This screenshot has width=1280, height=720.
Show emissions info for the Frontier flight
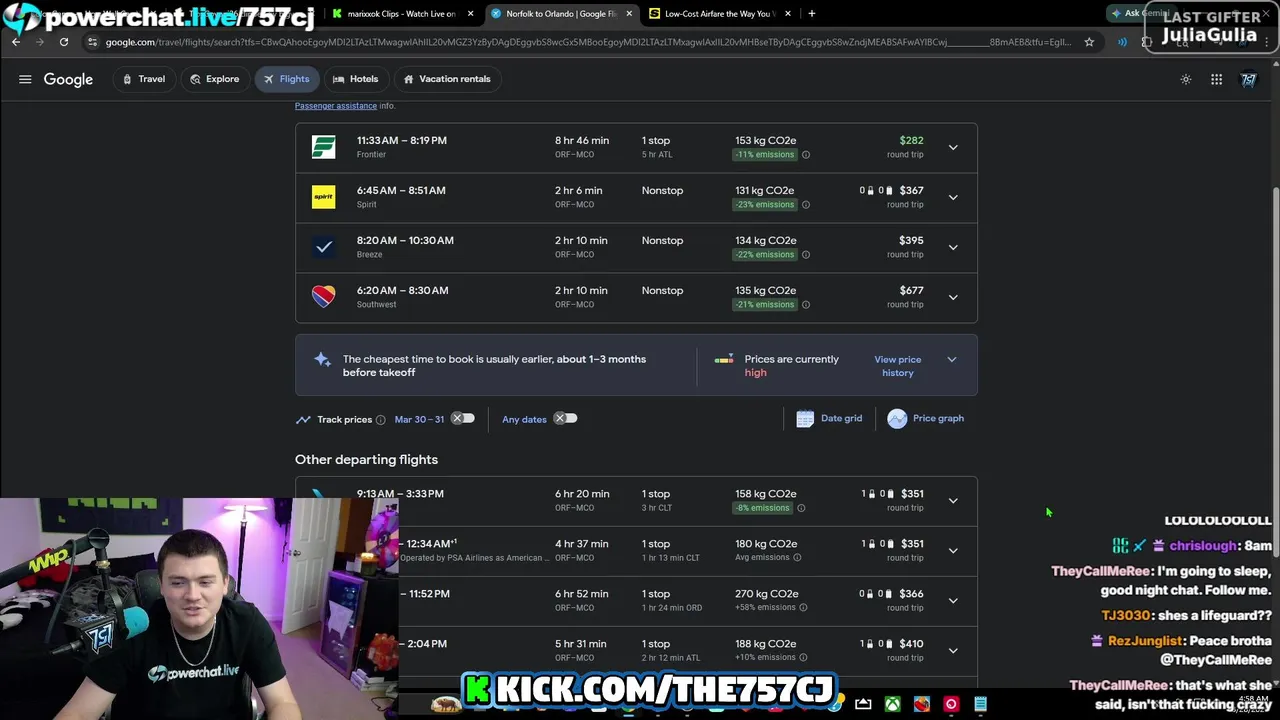coord(806,155)
